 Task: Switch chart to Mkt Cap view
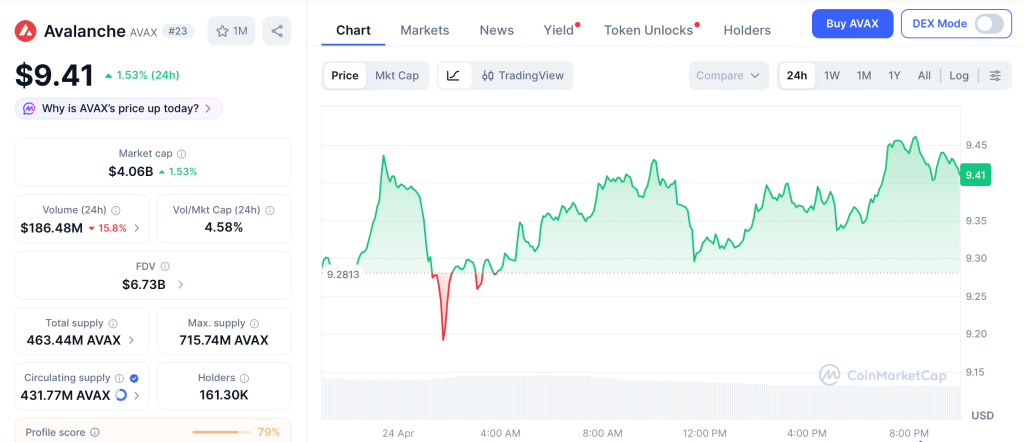pyautogui.click(x=397, y=75)
